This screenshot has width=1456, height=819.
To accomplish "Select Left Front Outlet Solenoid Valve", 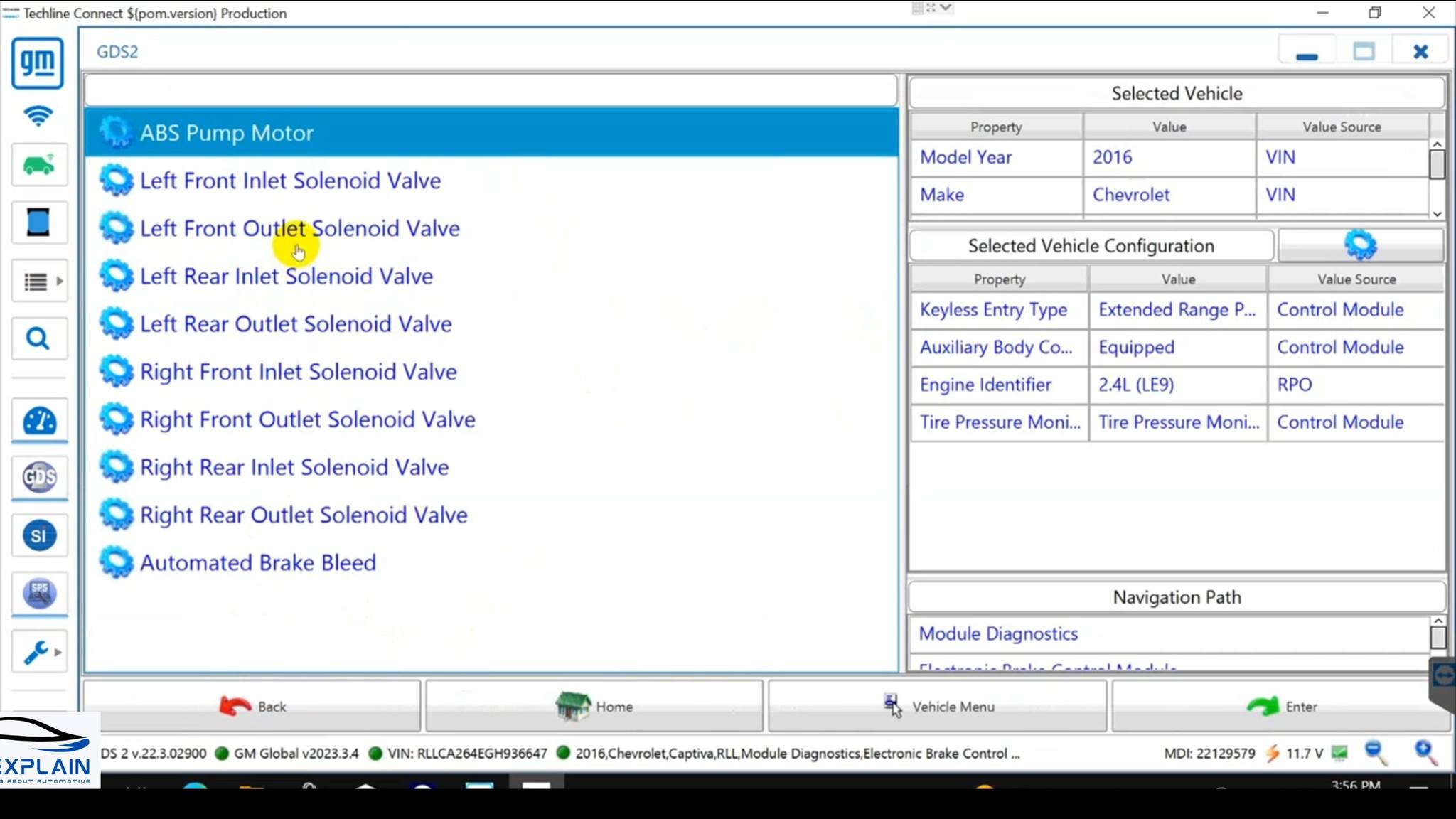I will coord(491,228).
